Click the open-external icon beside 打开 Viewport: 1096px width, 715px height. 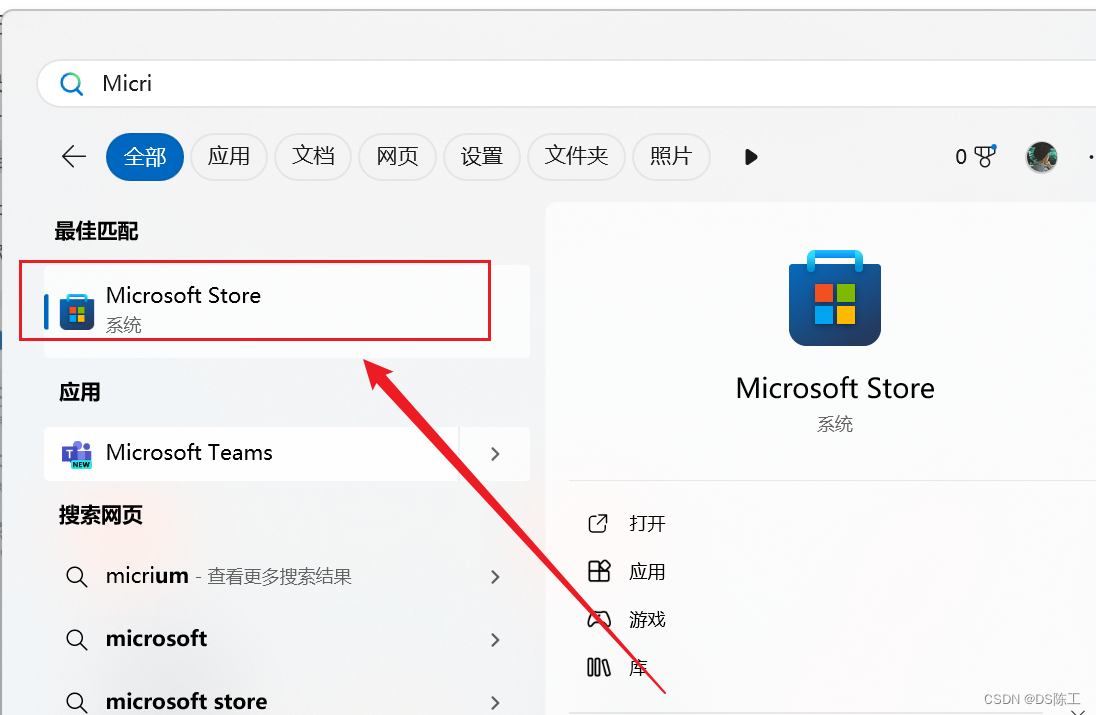(598, 523)
